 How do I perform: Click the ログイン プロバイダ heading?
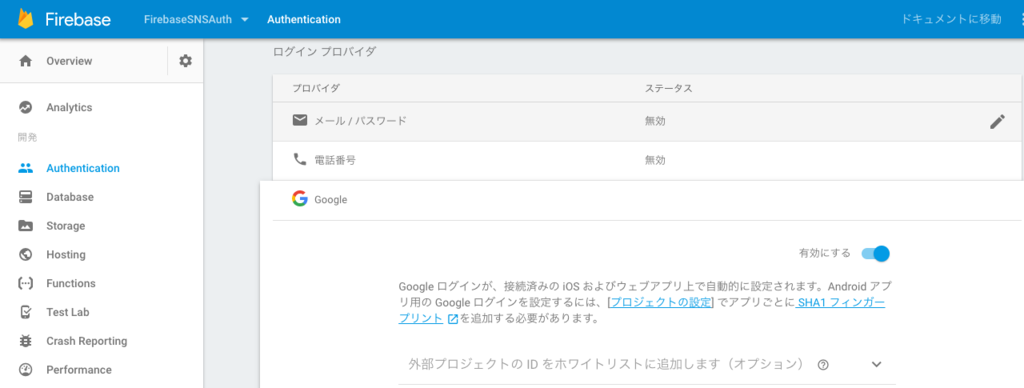click(x=325, y=52)
